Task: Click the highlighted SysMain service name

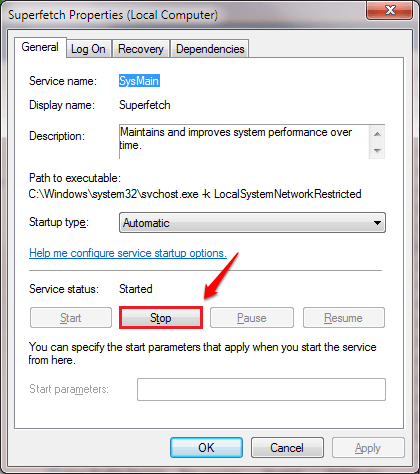Action: (139, 81)
